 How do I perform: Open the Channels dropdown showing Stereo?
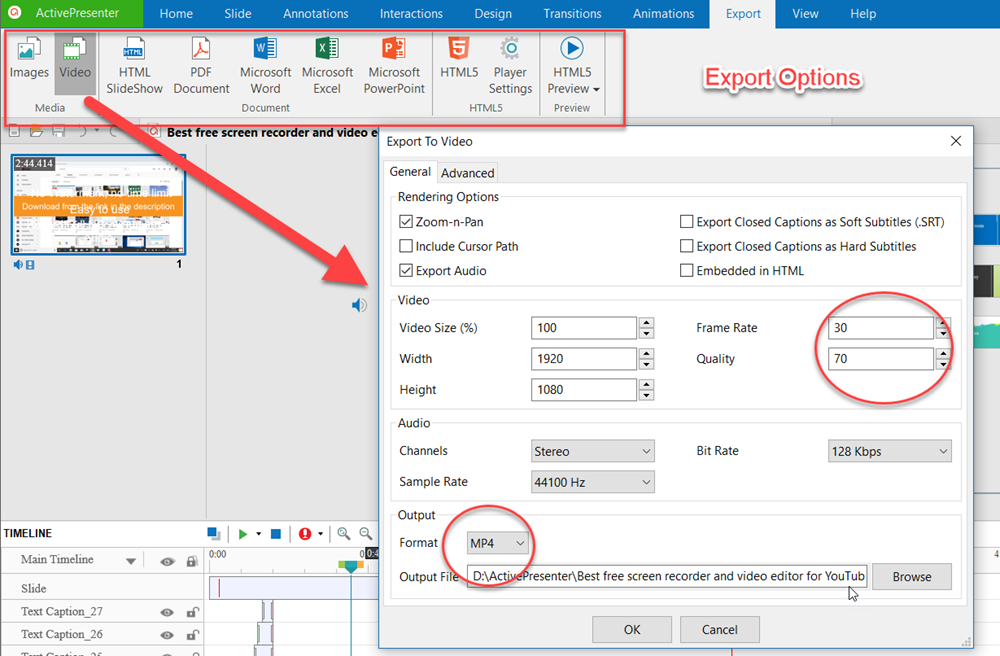click(592, 451)
